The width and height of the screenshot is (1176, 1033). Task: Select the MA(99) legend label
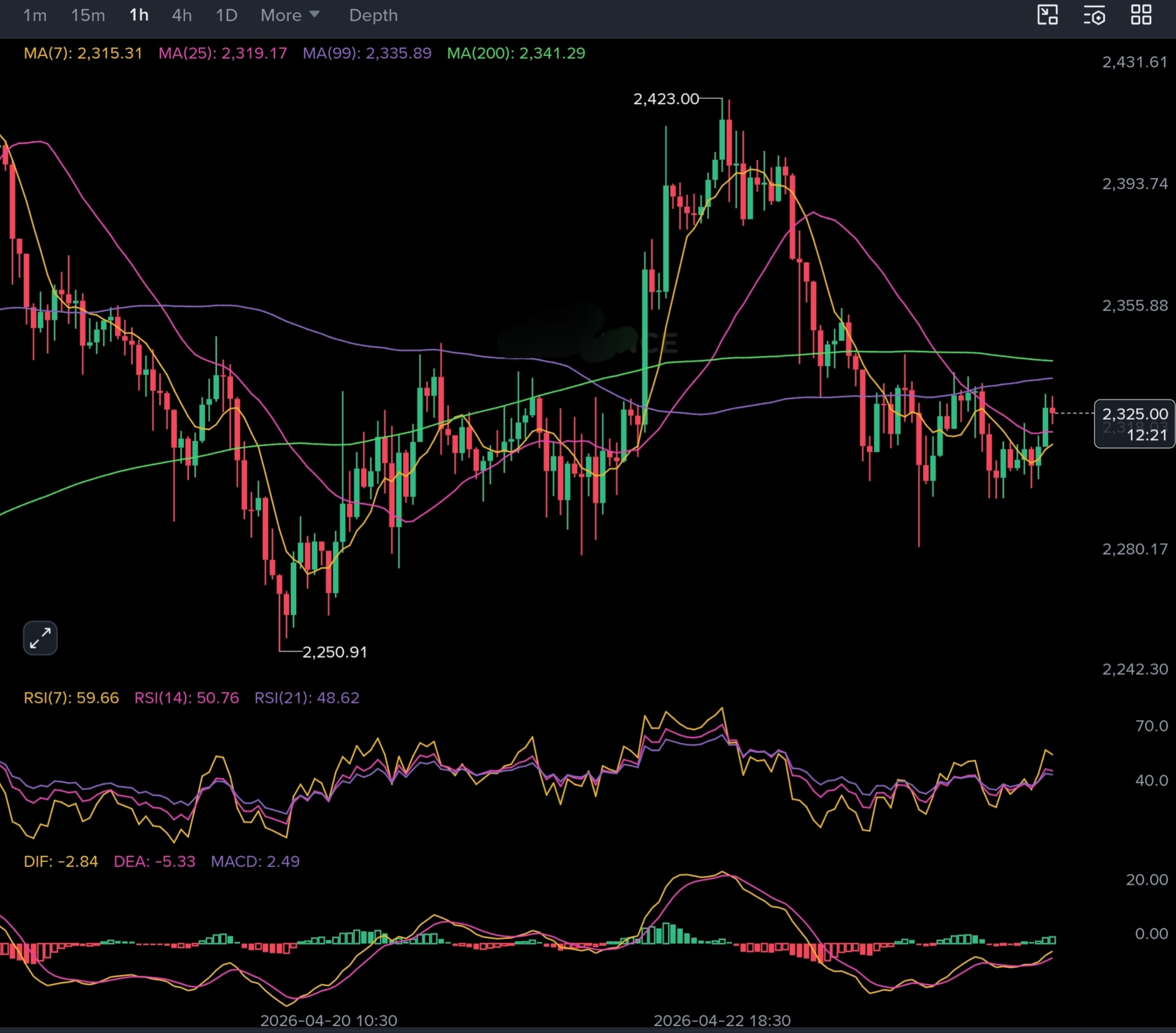[367, 53]
